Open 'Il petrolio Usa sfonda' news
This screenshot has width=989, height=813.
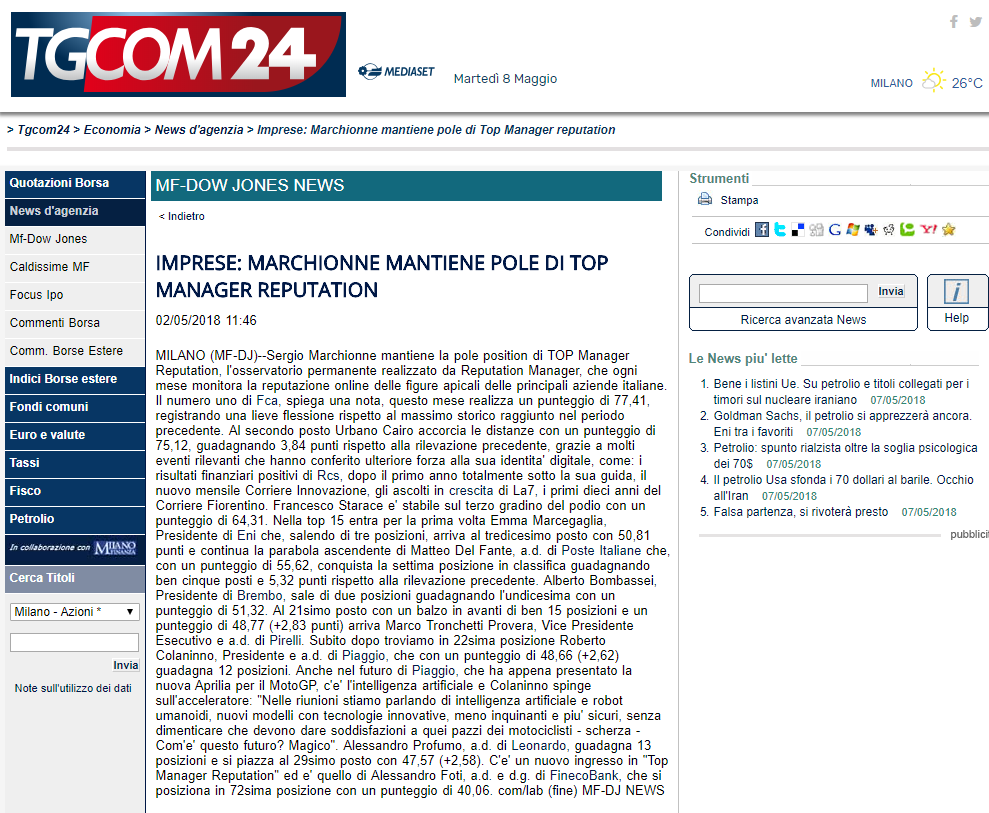(843, 488)
